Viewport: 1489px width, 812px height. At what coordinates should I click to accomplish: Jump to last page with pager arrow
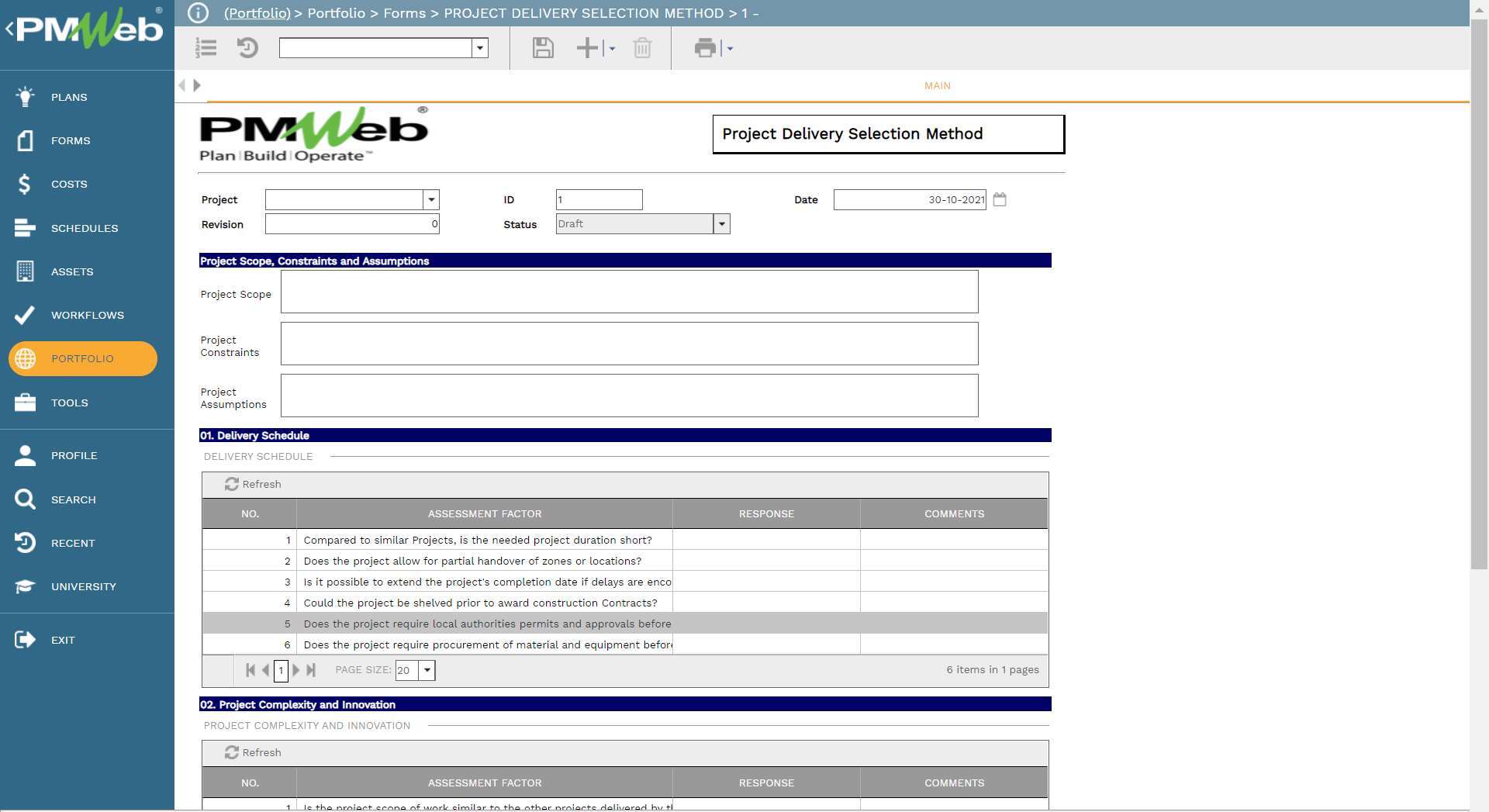311,670
